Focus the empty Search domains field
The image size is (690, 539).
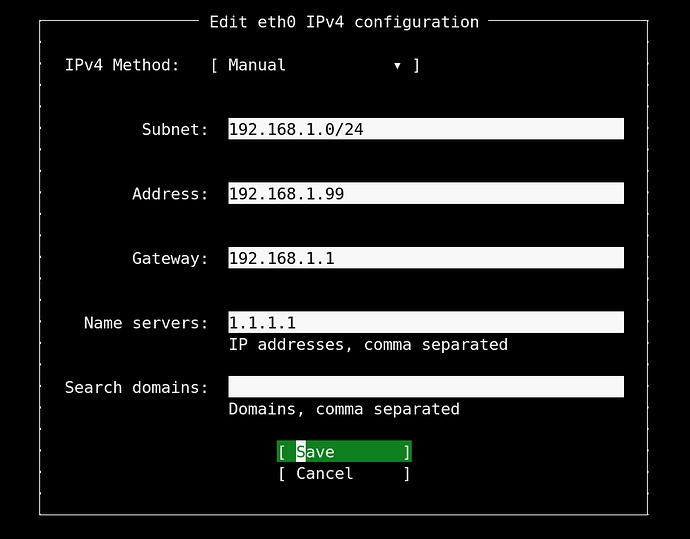[426, 387]
